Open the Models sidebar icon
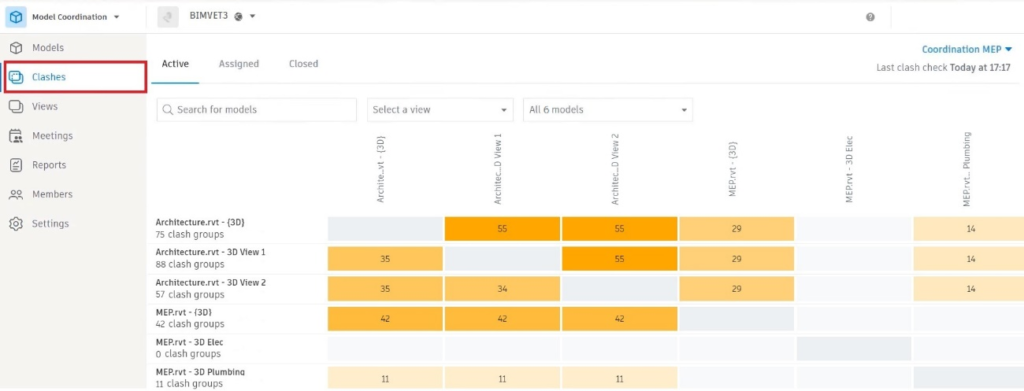The width and height of the screenshot is (1024, 391). [16, 48]
